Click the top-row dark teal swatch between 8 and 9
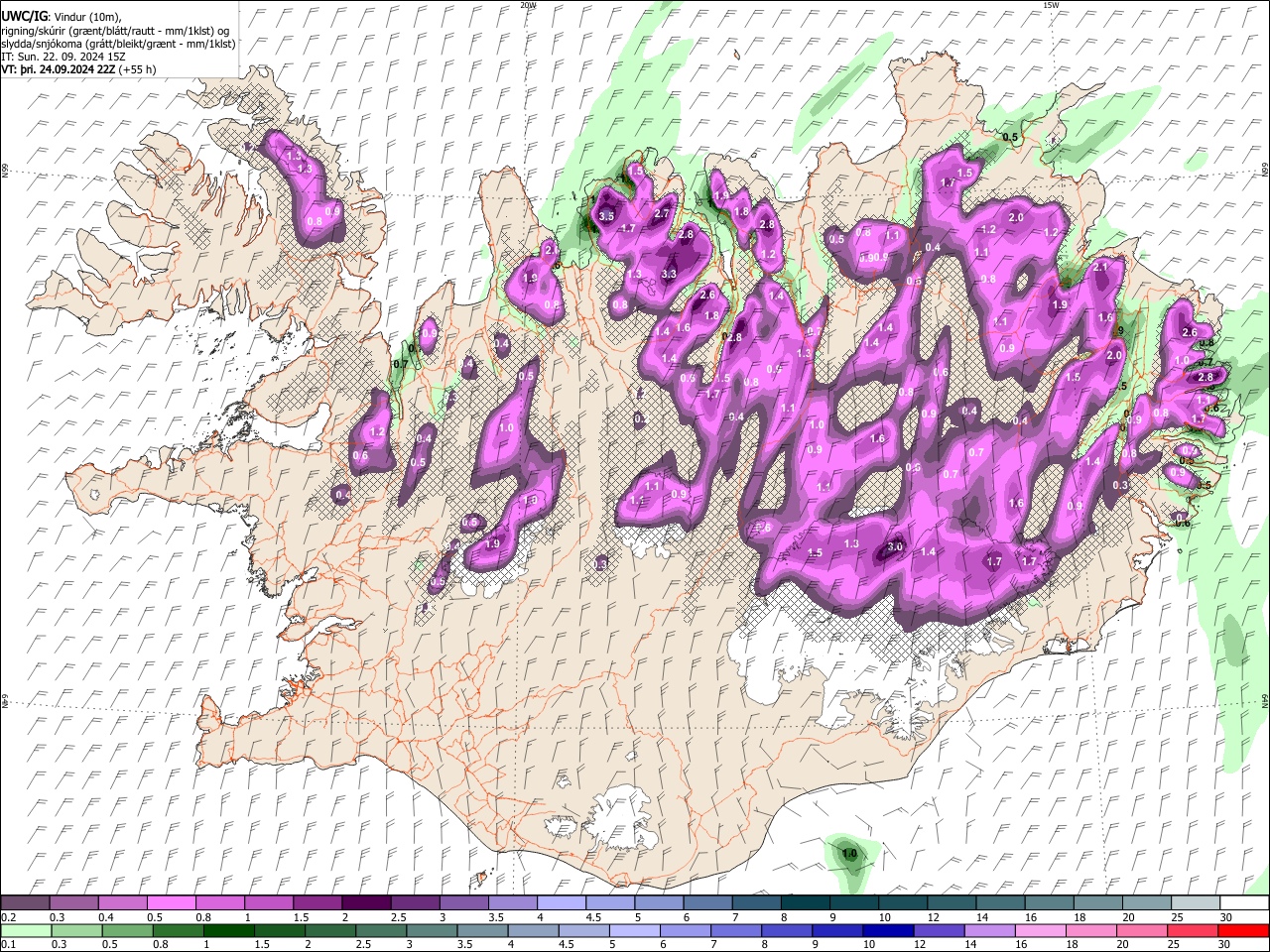 (806, 903)
